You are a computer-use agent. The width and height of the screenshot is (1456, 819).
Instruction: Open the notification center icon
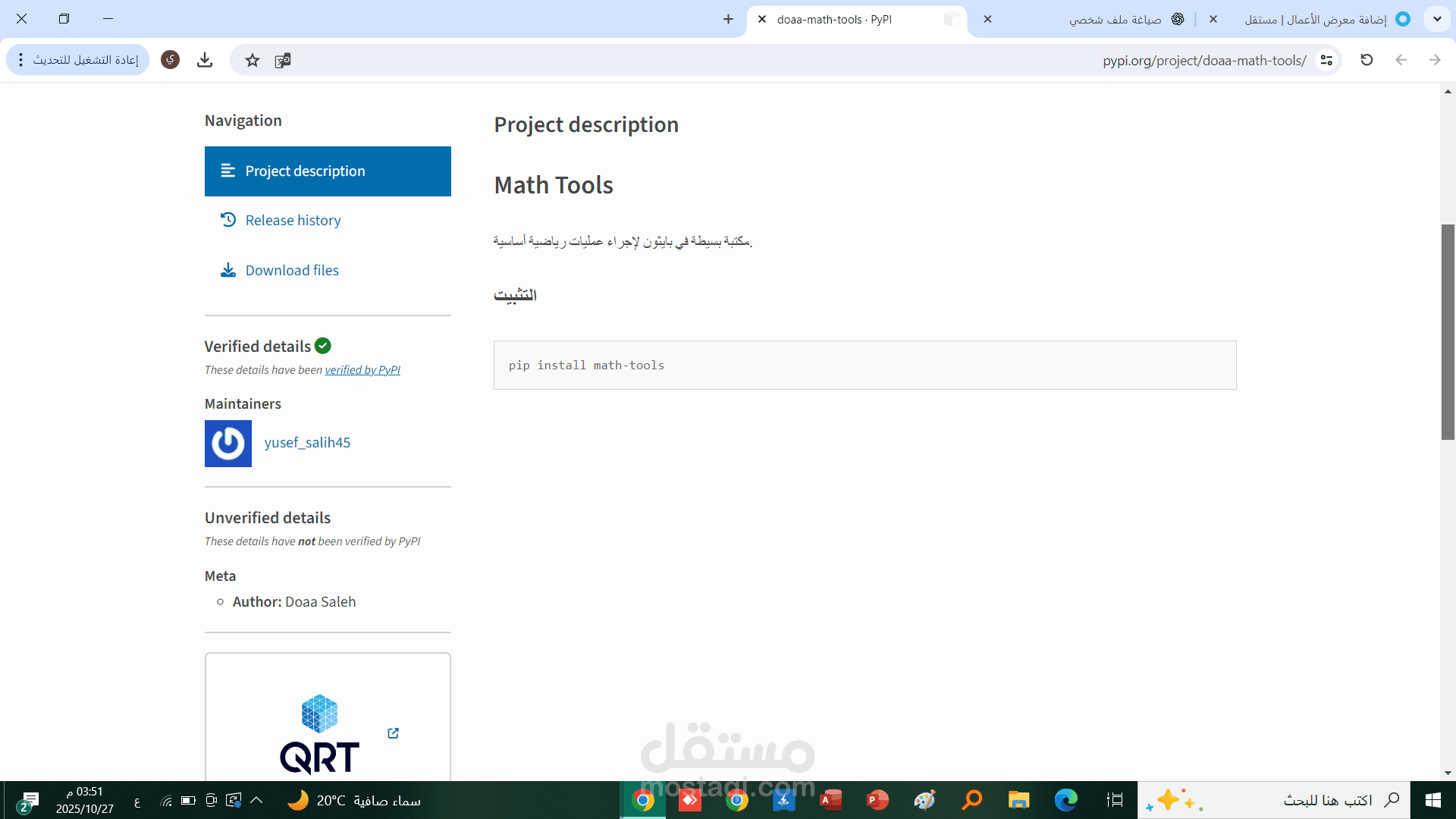pyautogui.click(x=28, y=801)
